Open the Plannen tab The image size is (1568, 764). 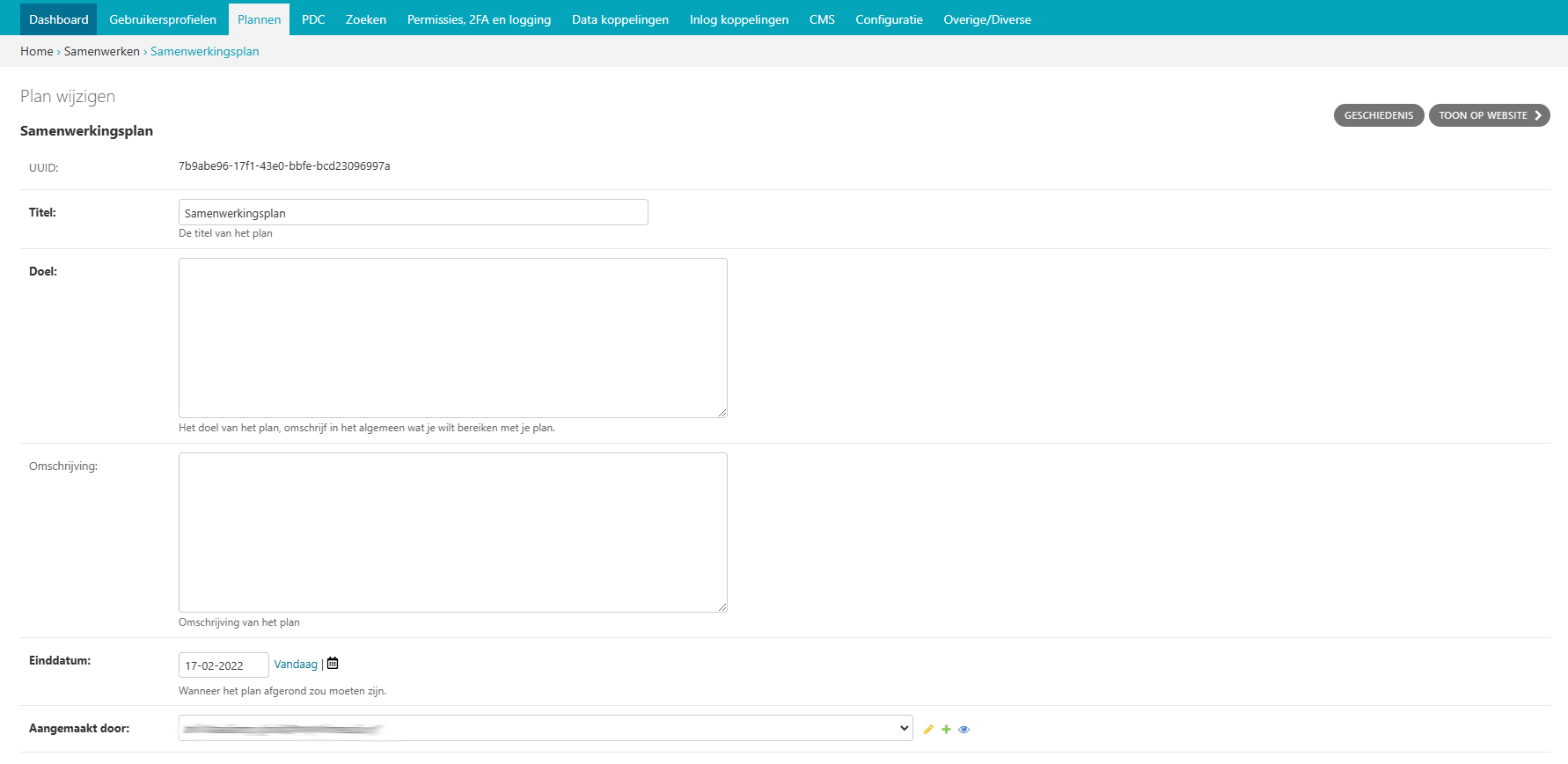[259, 19]
